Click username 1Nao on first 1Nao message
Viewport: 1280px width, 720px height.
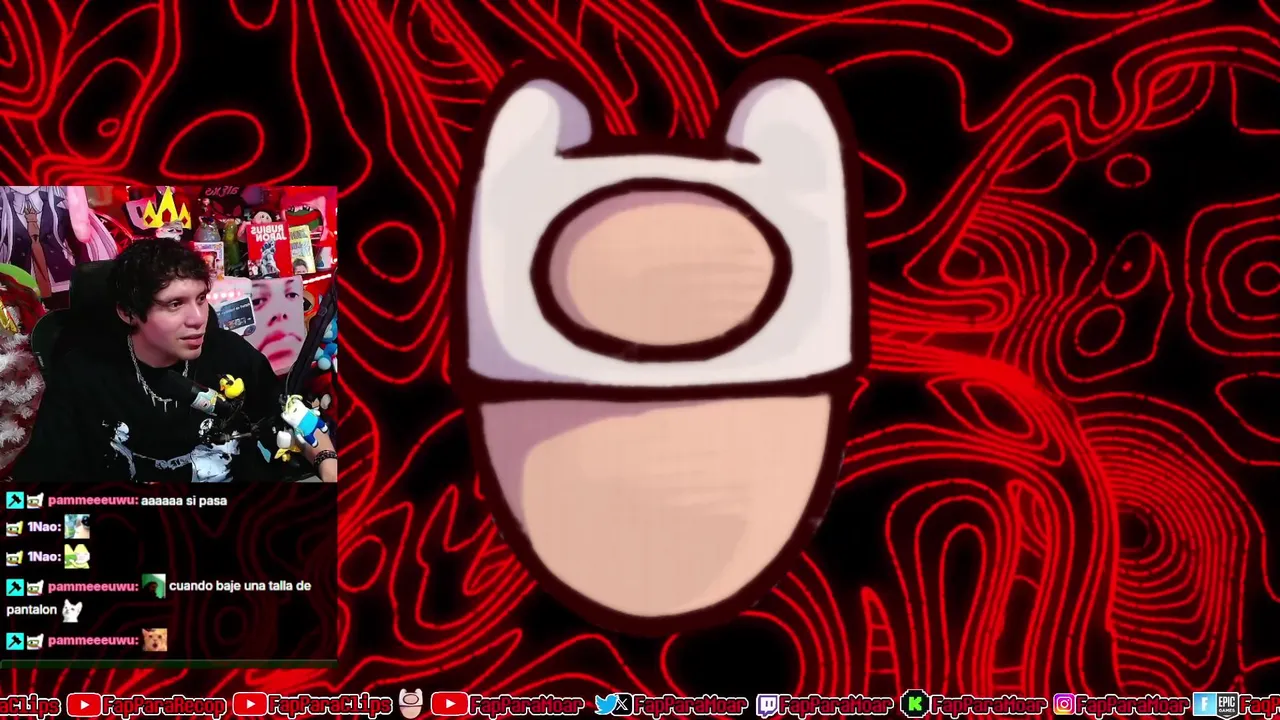click(42, 528)
